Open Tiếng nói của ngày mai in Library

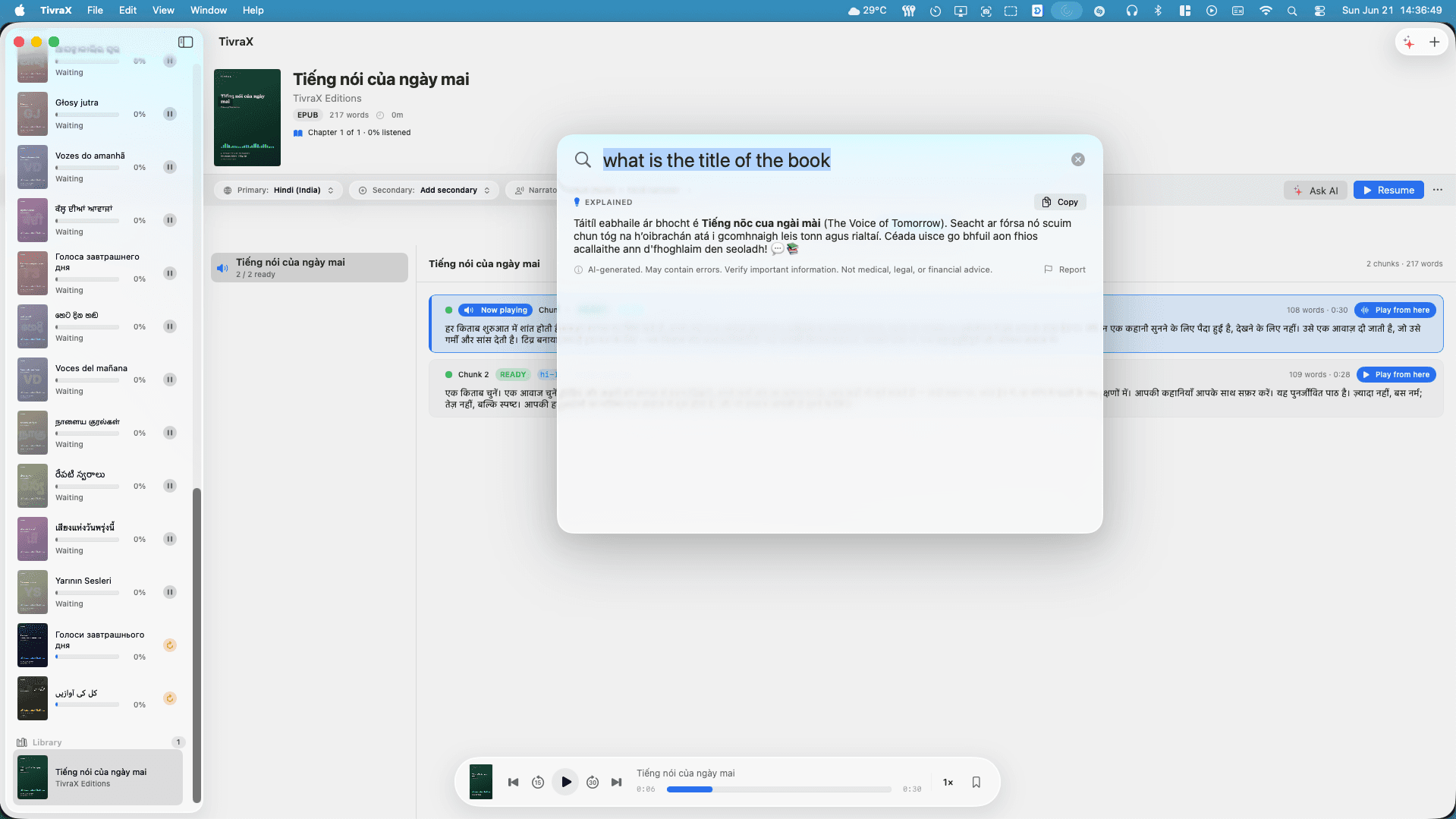[x=98, y=777]
